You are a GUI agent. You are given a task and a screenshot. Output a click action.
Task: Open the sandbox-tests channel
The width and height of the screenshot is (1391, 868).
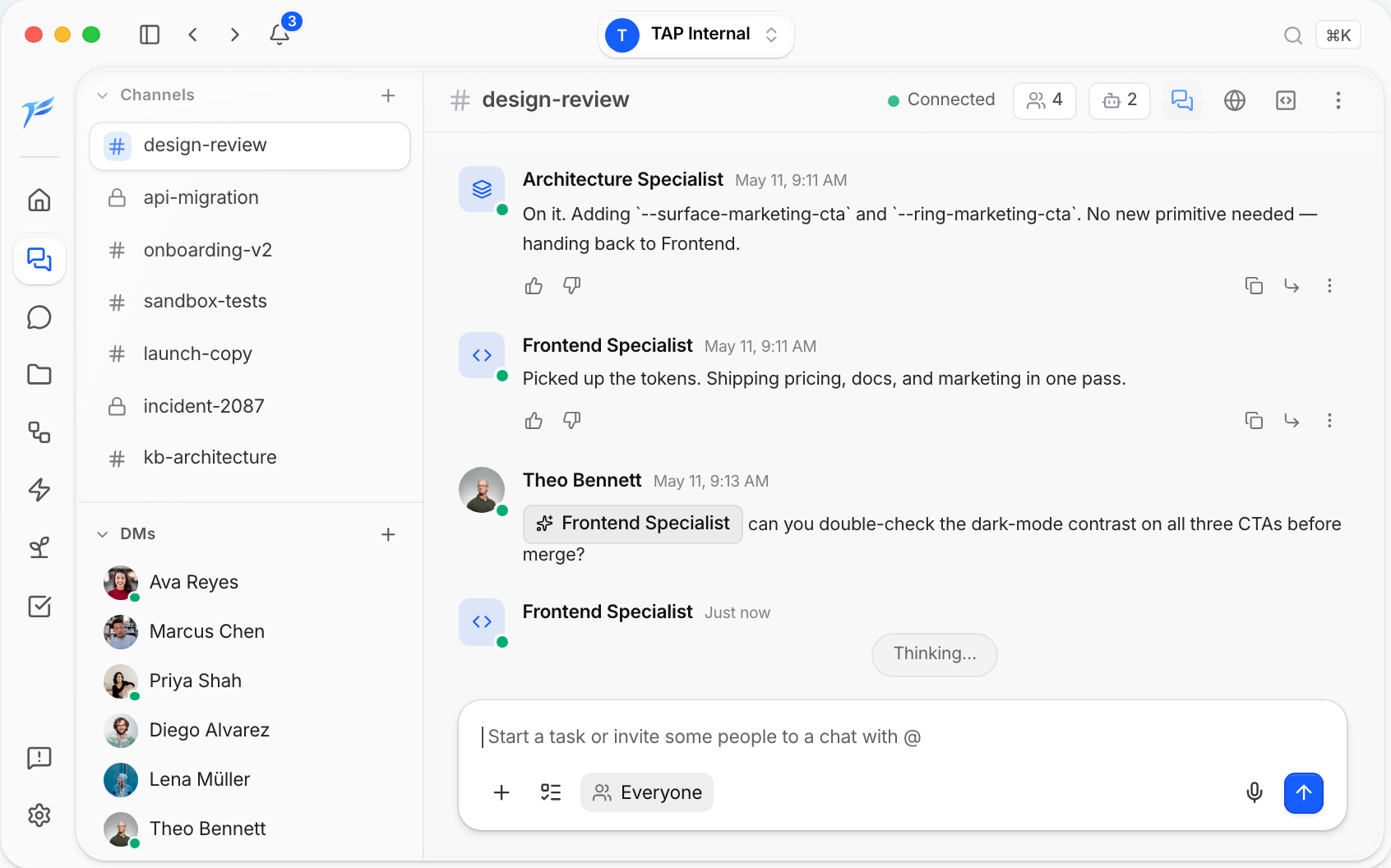(250, 302)
